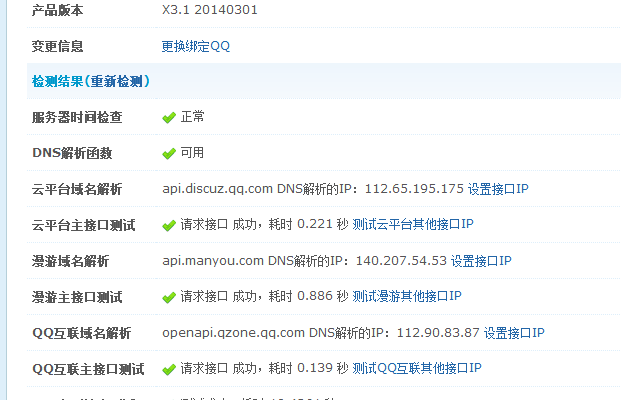The height and width of the screenshot is (400, 621).
Task: Click the 漫游域名解析 label
Action: (70, 261)
